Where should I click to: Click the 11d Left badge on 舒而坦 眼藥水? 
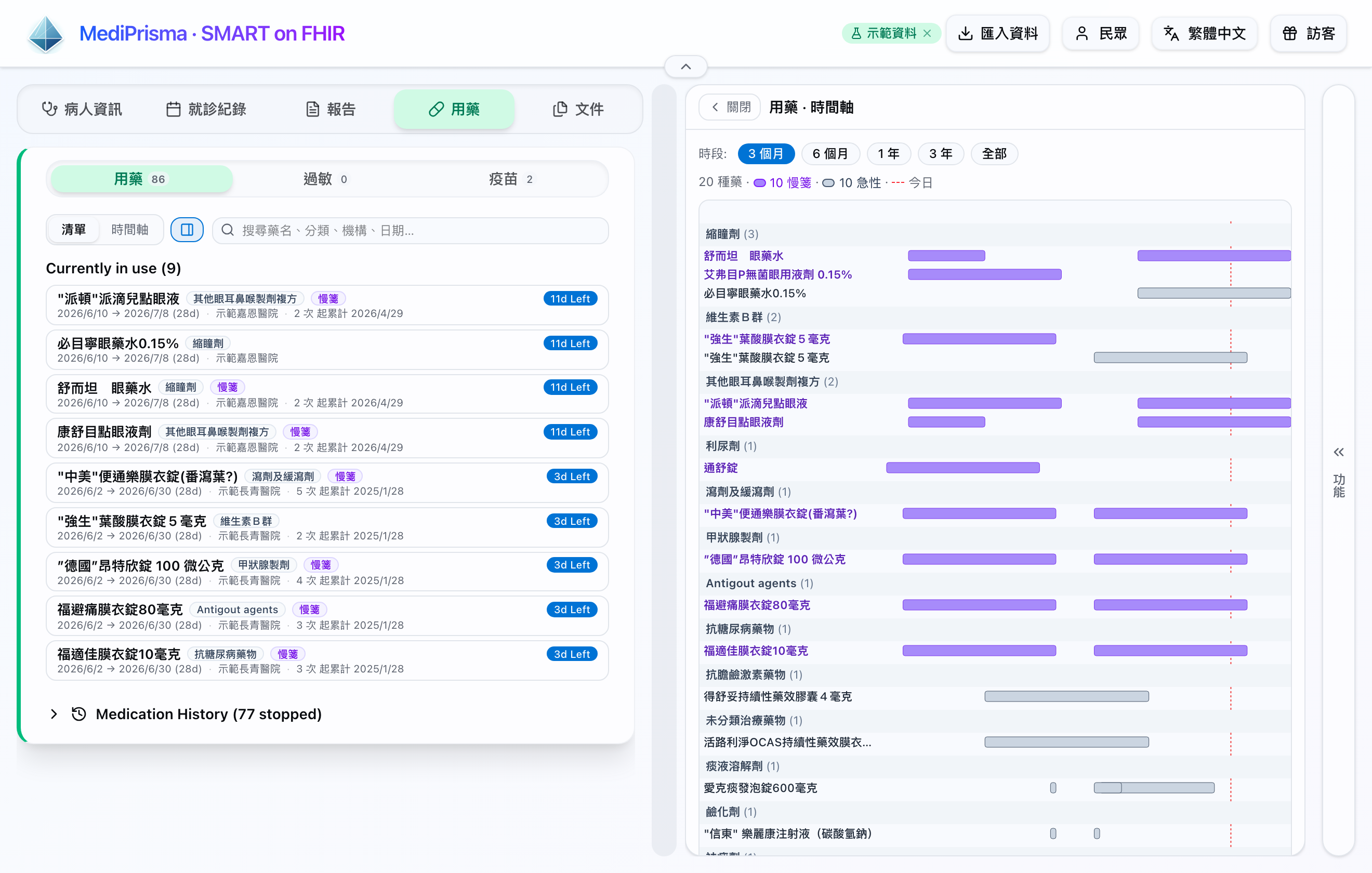point(570,388)
